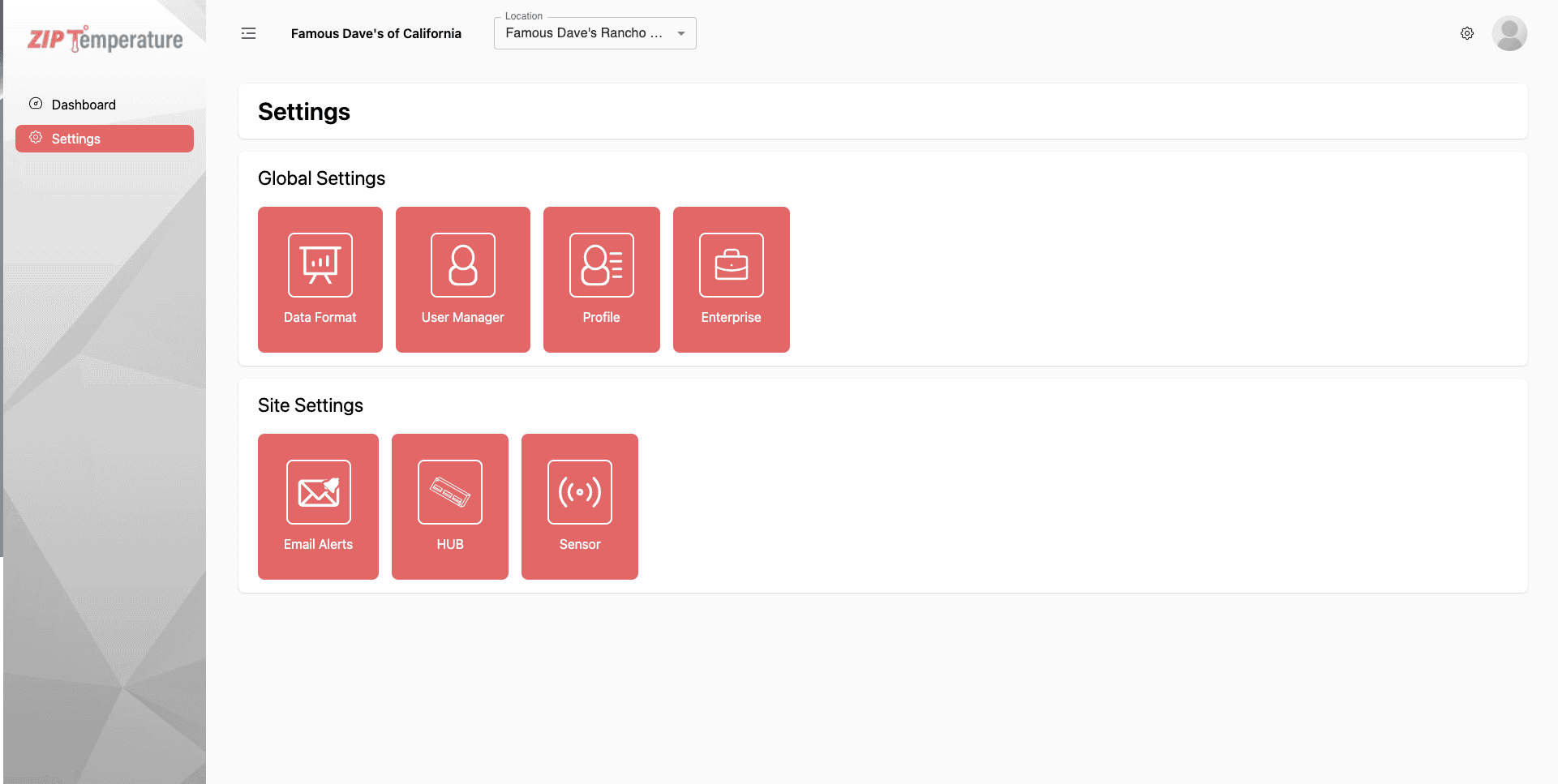Screen dimensions: 1558x784
Task: Click the Data Format label
Action: click(320, 317)
